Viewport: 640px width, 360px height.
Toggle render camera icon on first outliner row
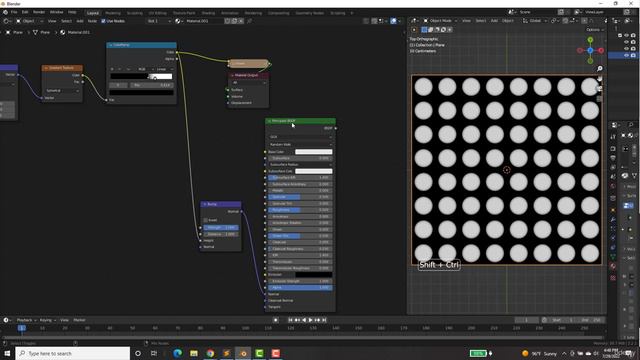tap(633, 36)
